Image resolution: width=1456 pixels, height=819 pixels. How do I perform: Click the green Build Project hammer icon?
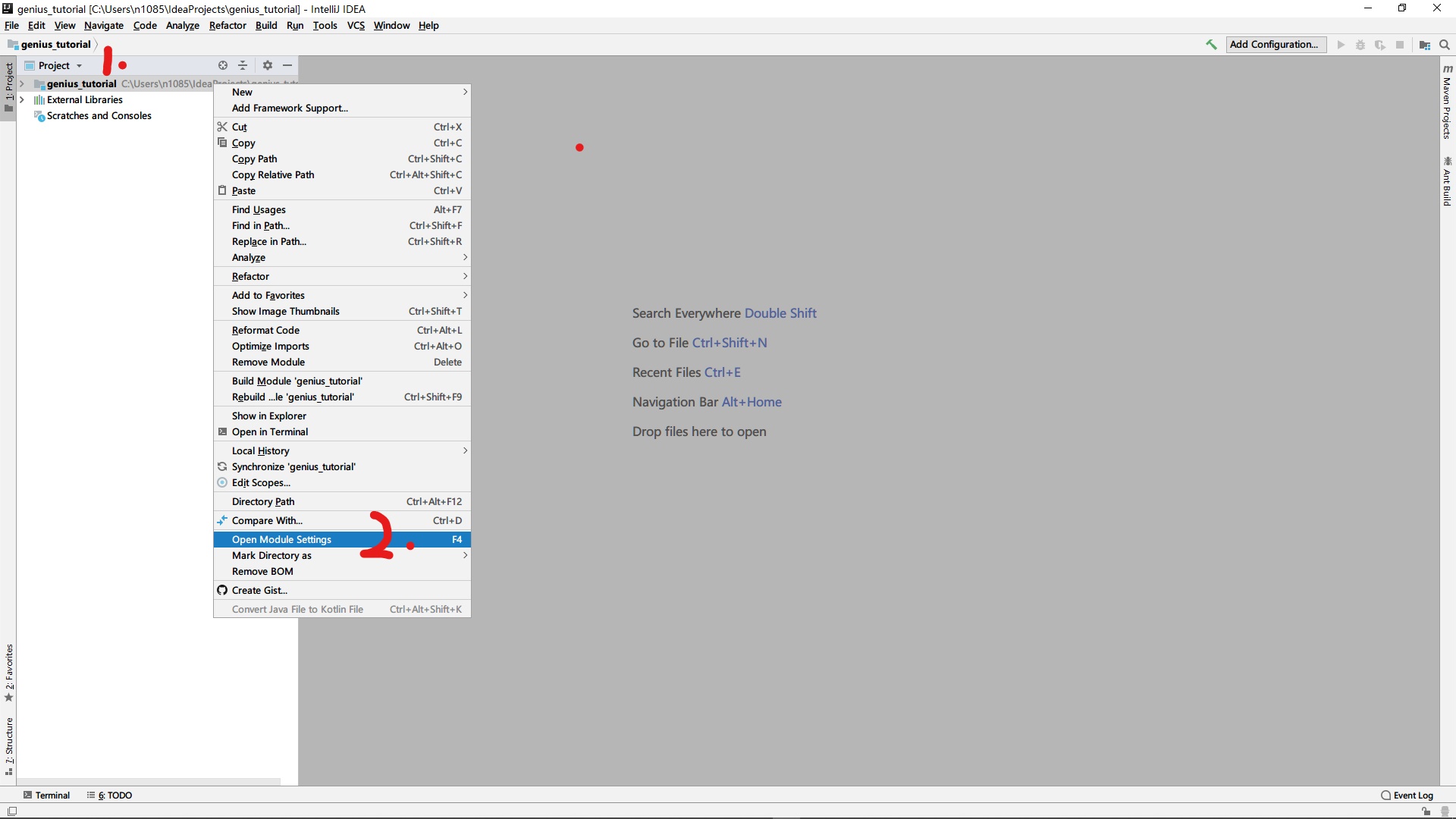[x=1211, y=45]
